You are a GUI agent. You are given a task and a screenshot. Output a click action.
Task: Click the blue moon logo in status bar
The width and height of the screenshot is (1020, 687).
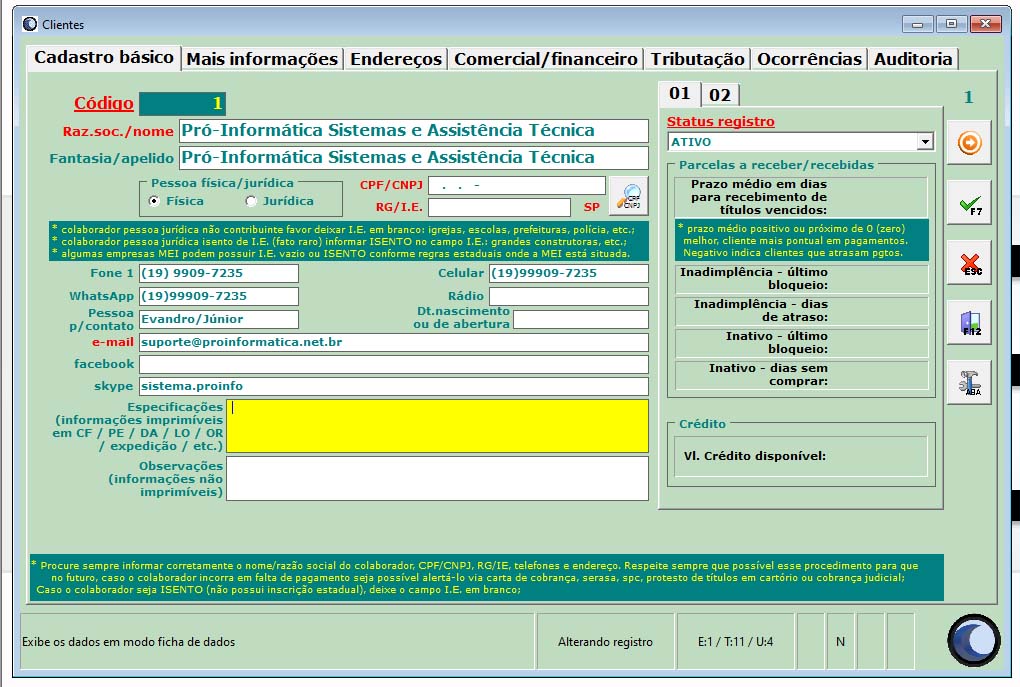point(974,641)
